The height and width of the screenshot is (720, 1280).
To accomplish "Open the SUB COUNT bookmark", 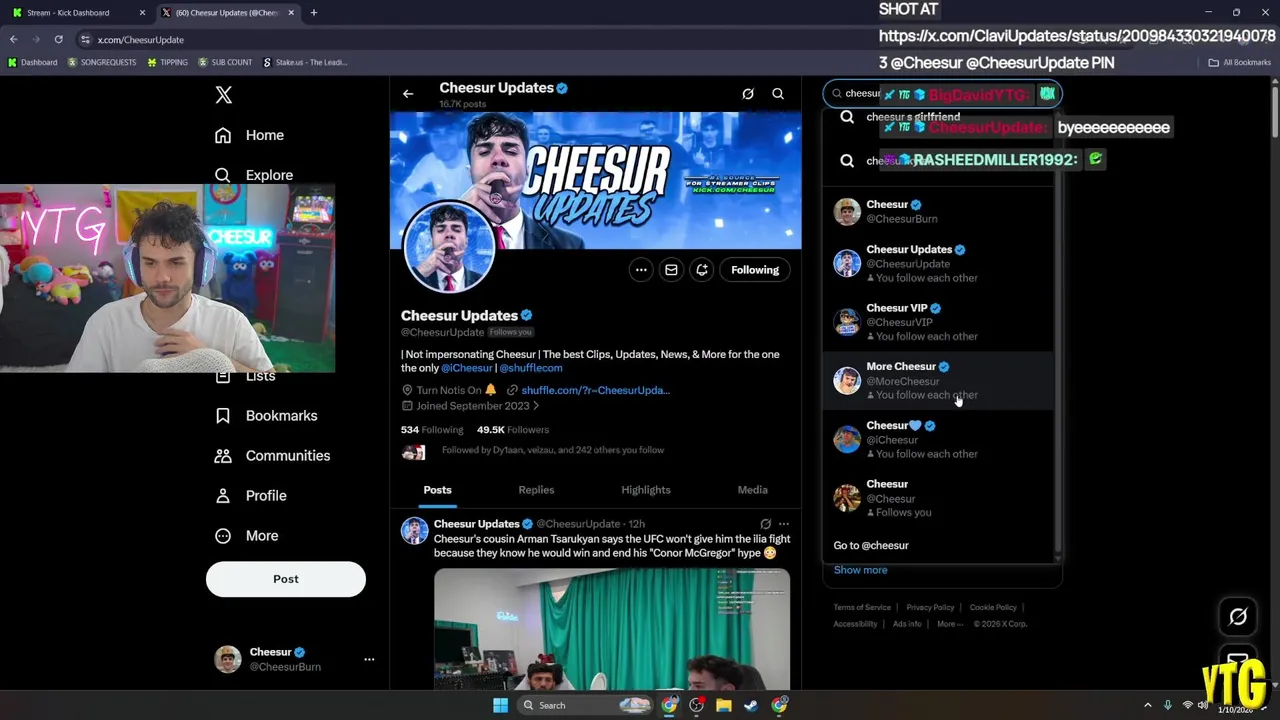I will pyautogui.click(x=225, y=63).
